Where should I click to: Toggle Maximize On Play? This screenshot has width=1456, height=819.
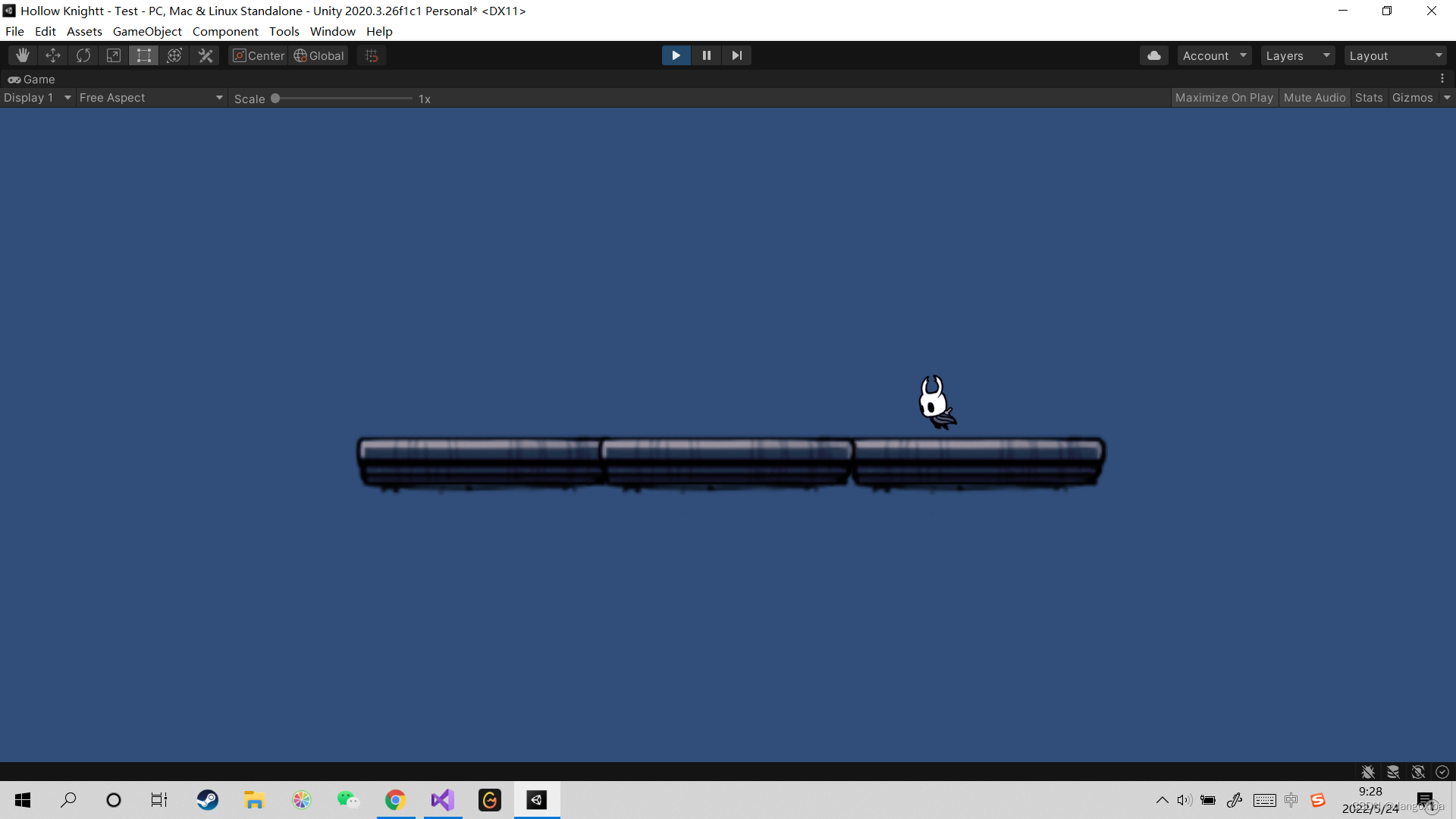pyautogui.click(x=1224, y=98)
